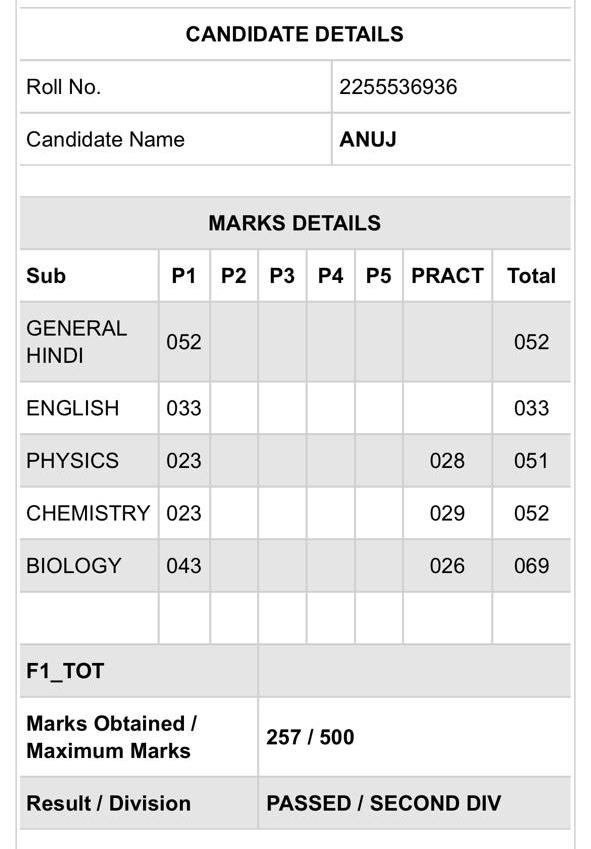
Task: Click the Result / Division label
Action: click(x=108, y=803)
